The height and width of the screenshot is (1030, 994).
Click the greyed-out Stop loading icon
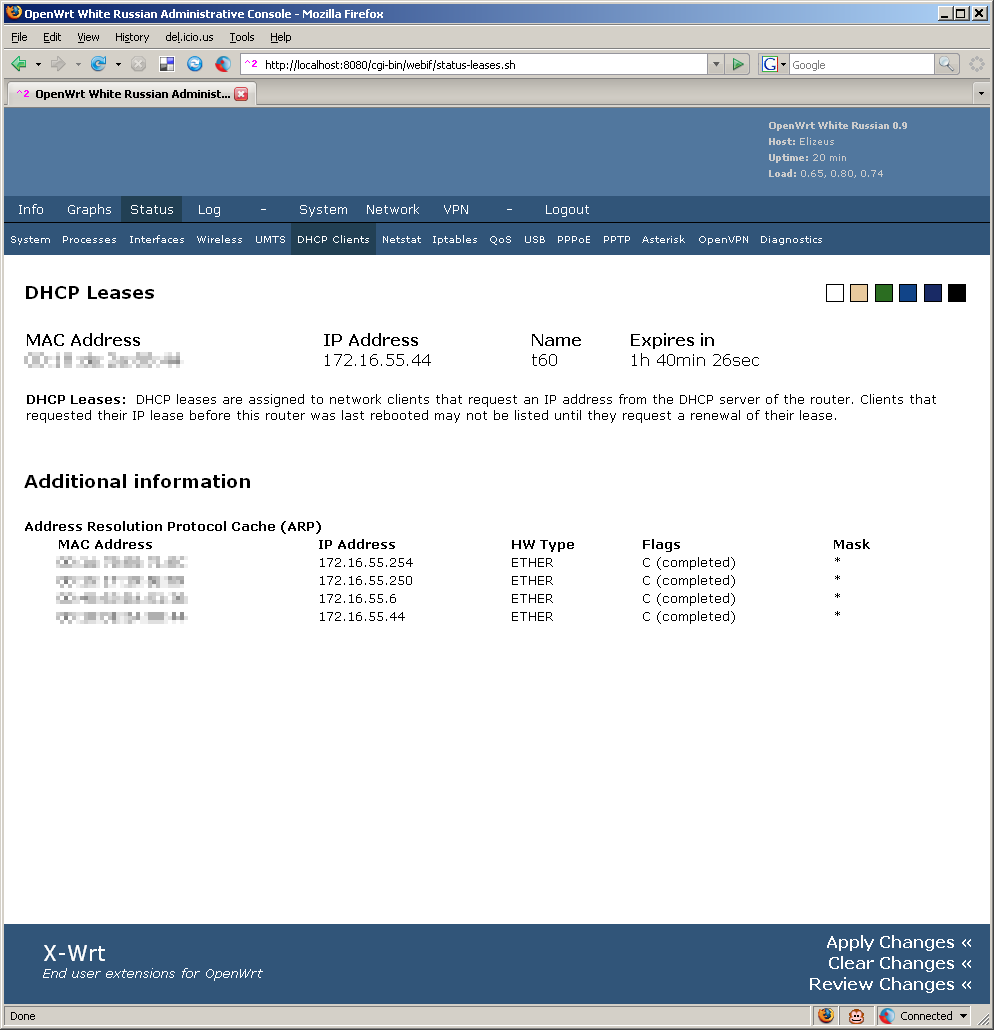click(x=138, y=64)
